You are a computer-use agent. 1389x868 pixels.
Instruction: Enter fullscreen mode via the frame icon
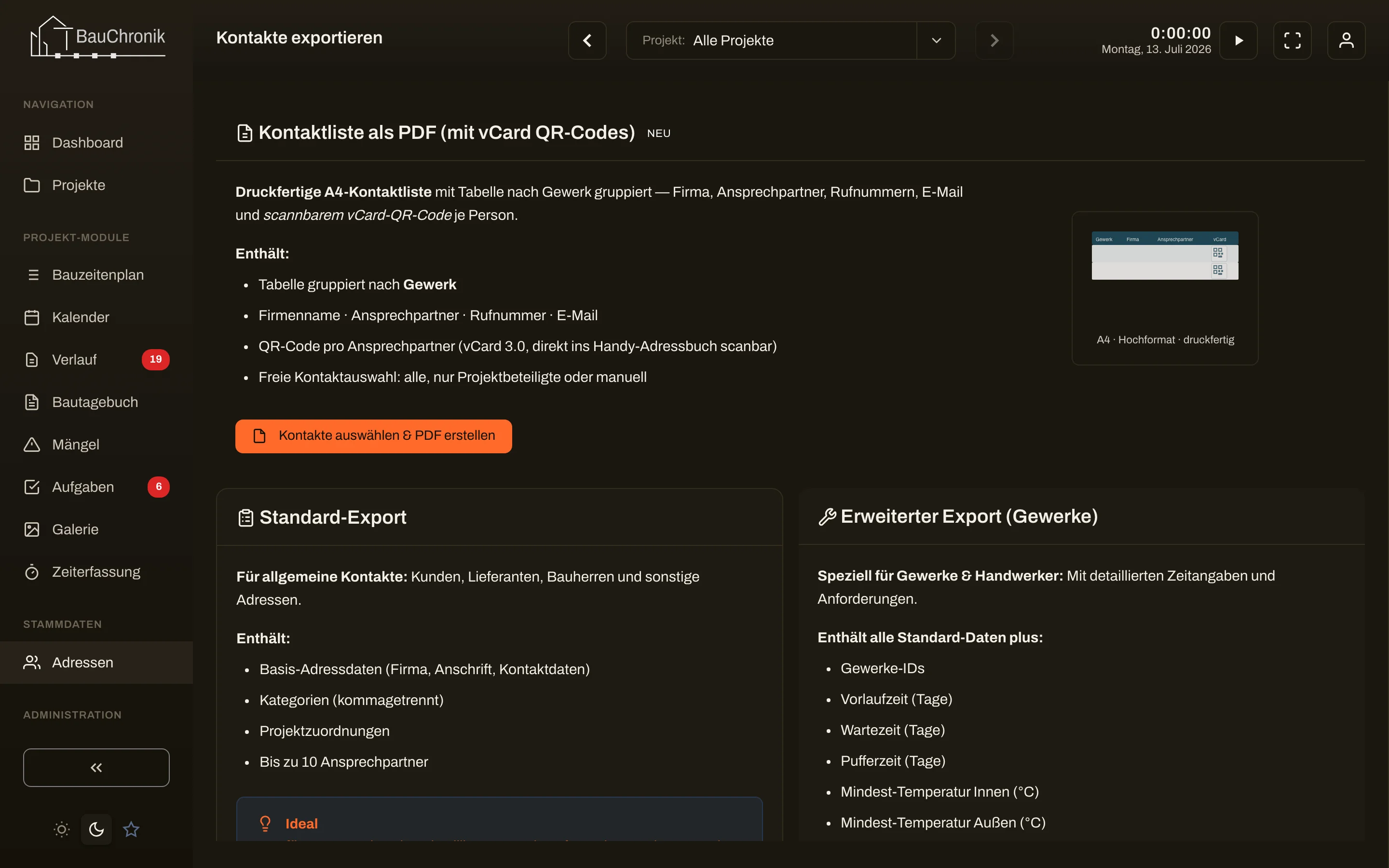pos(1292,40)
